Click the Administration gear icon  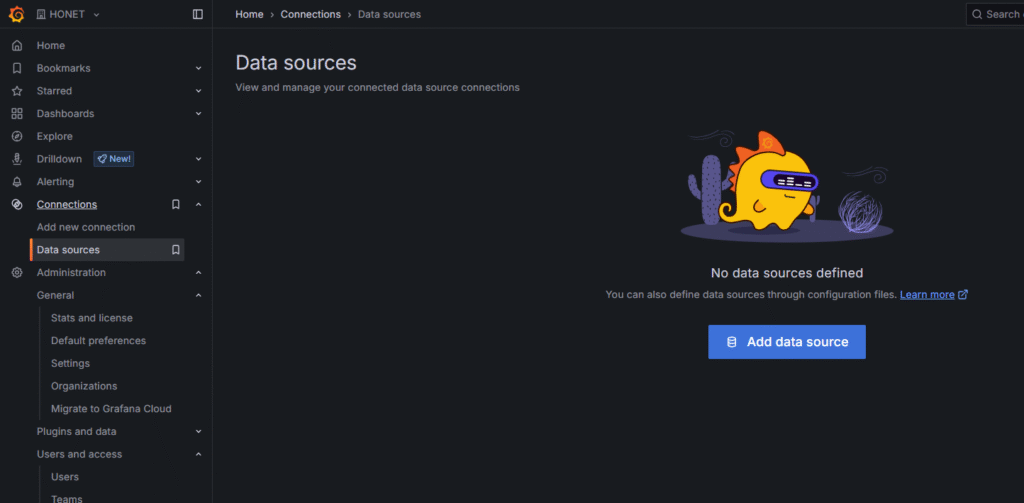(x=17, y=273)
